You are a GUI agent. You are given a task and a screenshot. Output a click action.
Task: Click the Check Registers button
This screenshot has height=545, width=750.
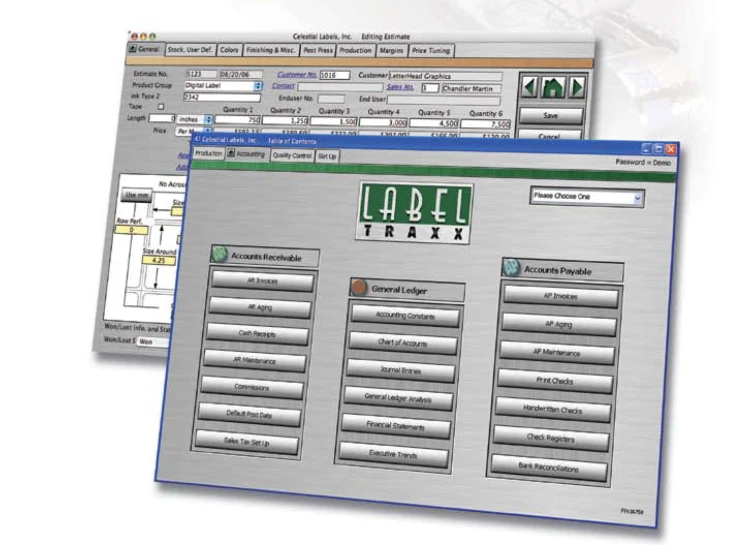pos(551,438)
